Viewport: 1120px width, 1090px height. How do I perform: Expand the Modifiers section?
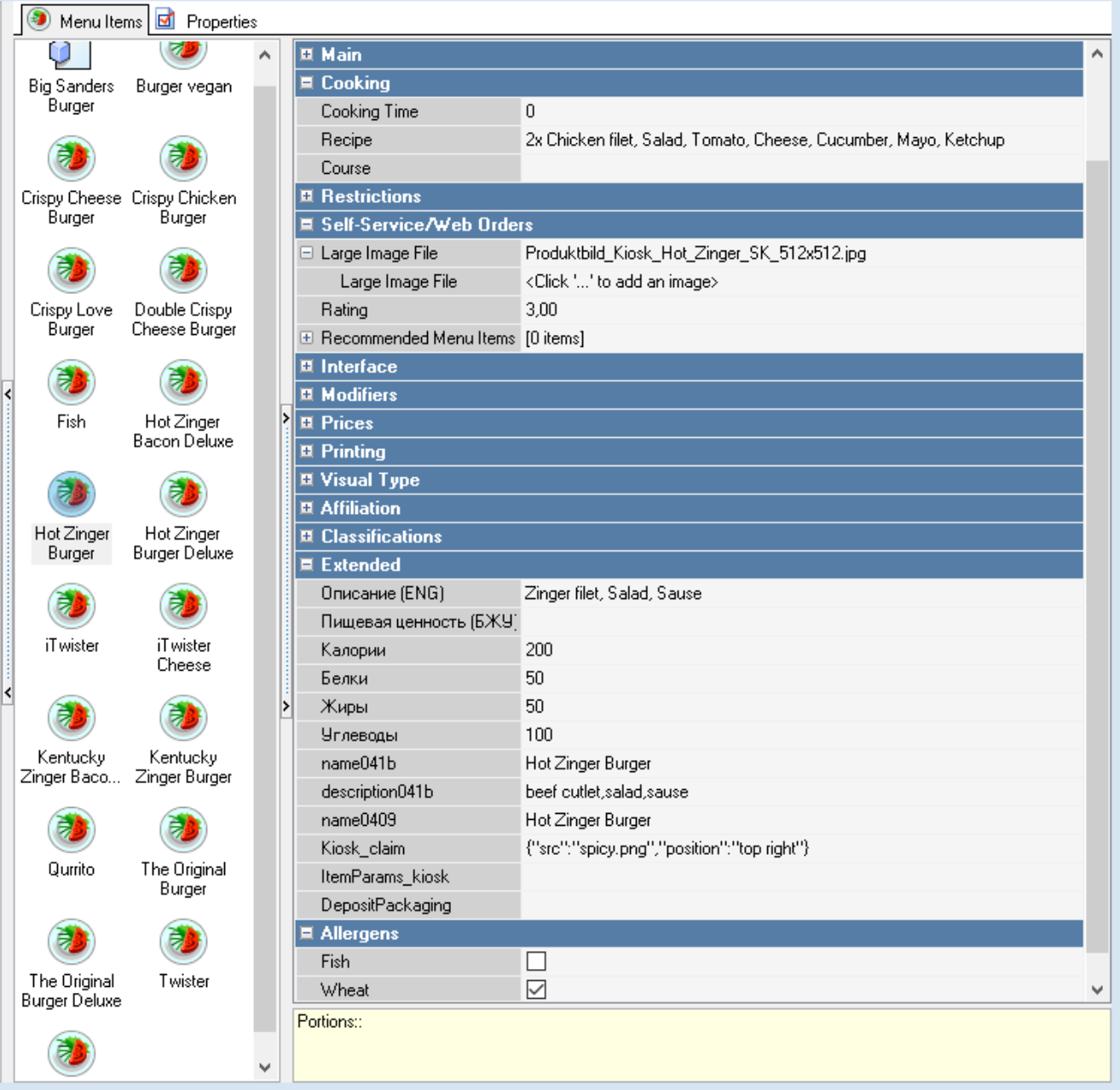307,395
